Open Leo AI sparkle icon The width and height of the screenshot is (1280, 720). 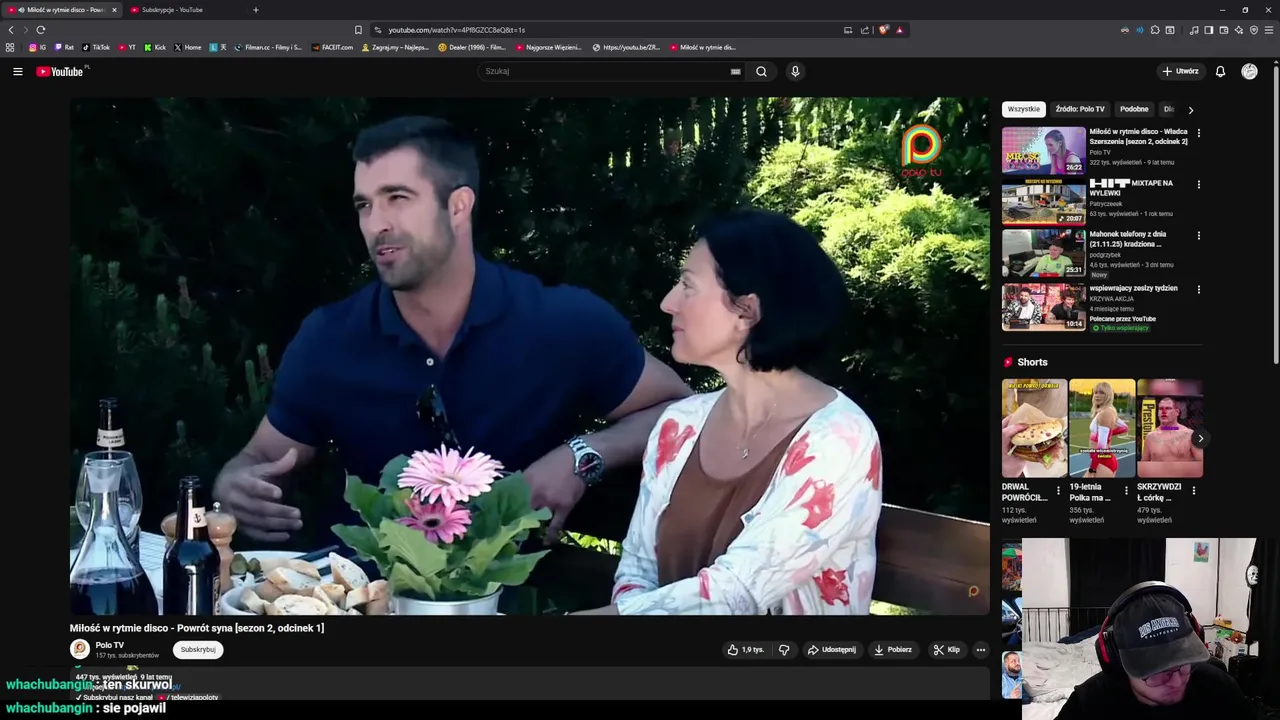1239,30
